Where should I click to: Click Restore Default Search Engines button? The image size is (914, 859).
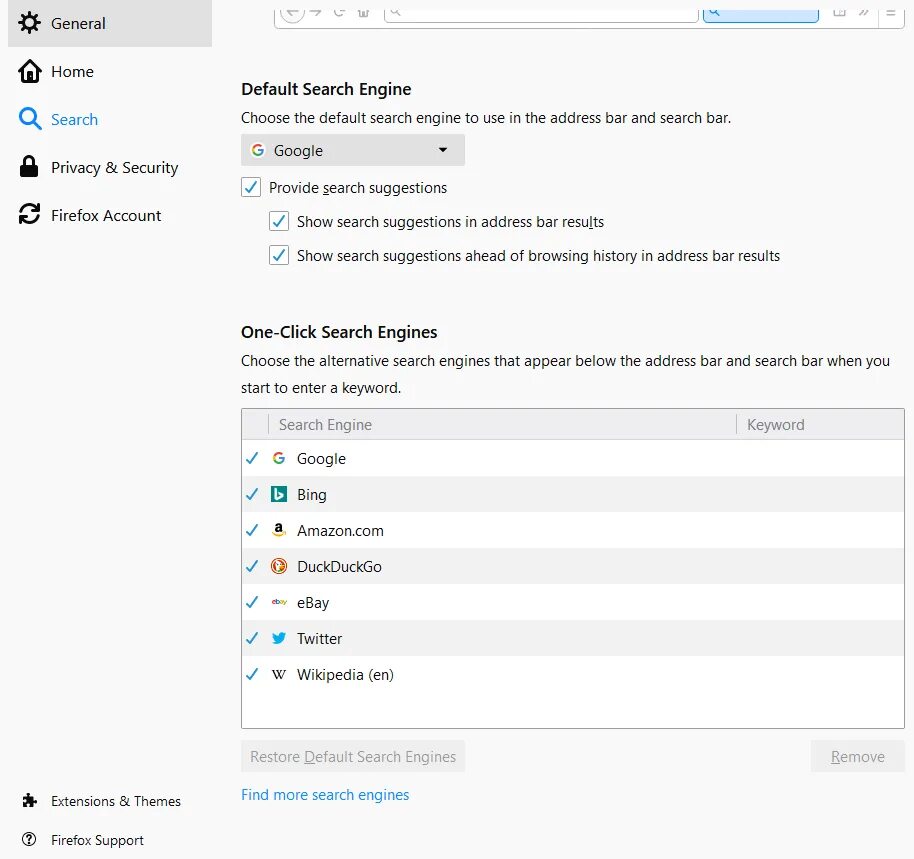tap(353, 756)
